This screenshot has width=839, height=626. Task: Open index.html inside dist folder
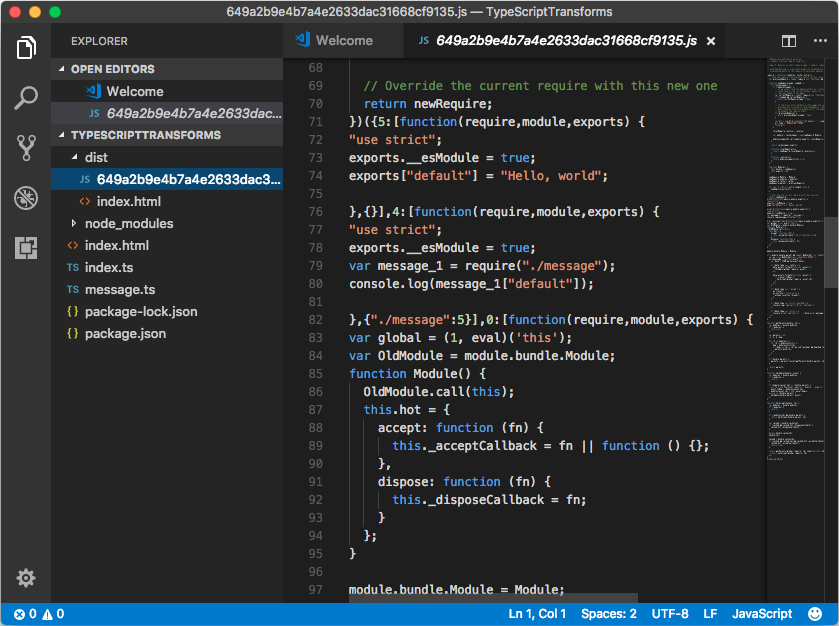[x=167, y=202]
